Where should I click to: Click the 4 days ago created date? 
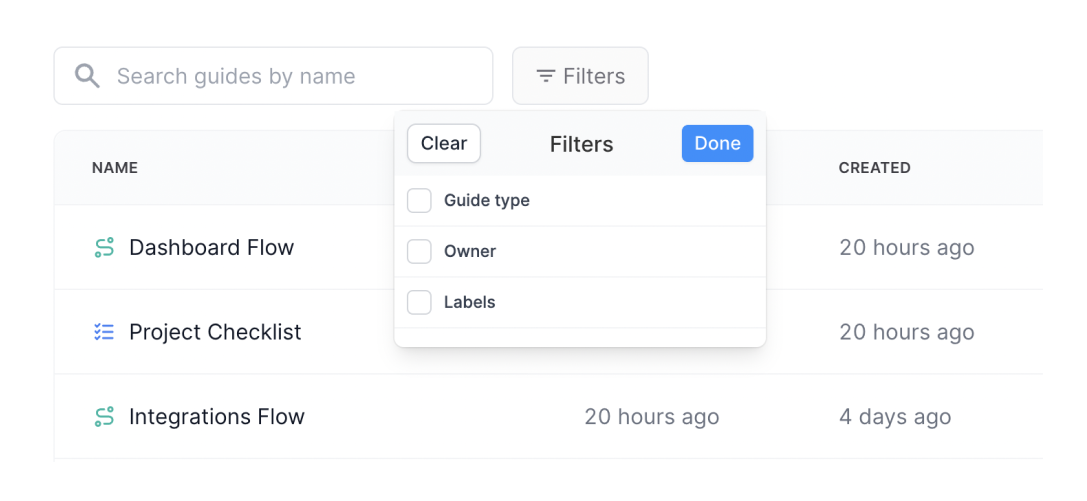[895, 417]
